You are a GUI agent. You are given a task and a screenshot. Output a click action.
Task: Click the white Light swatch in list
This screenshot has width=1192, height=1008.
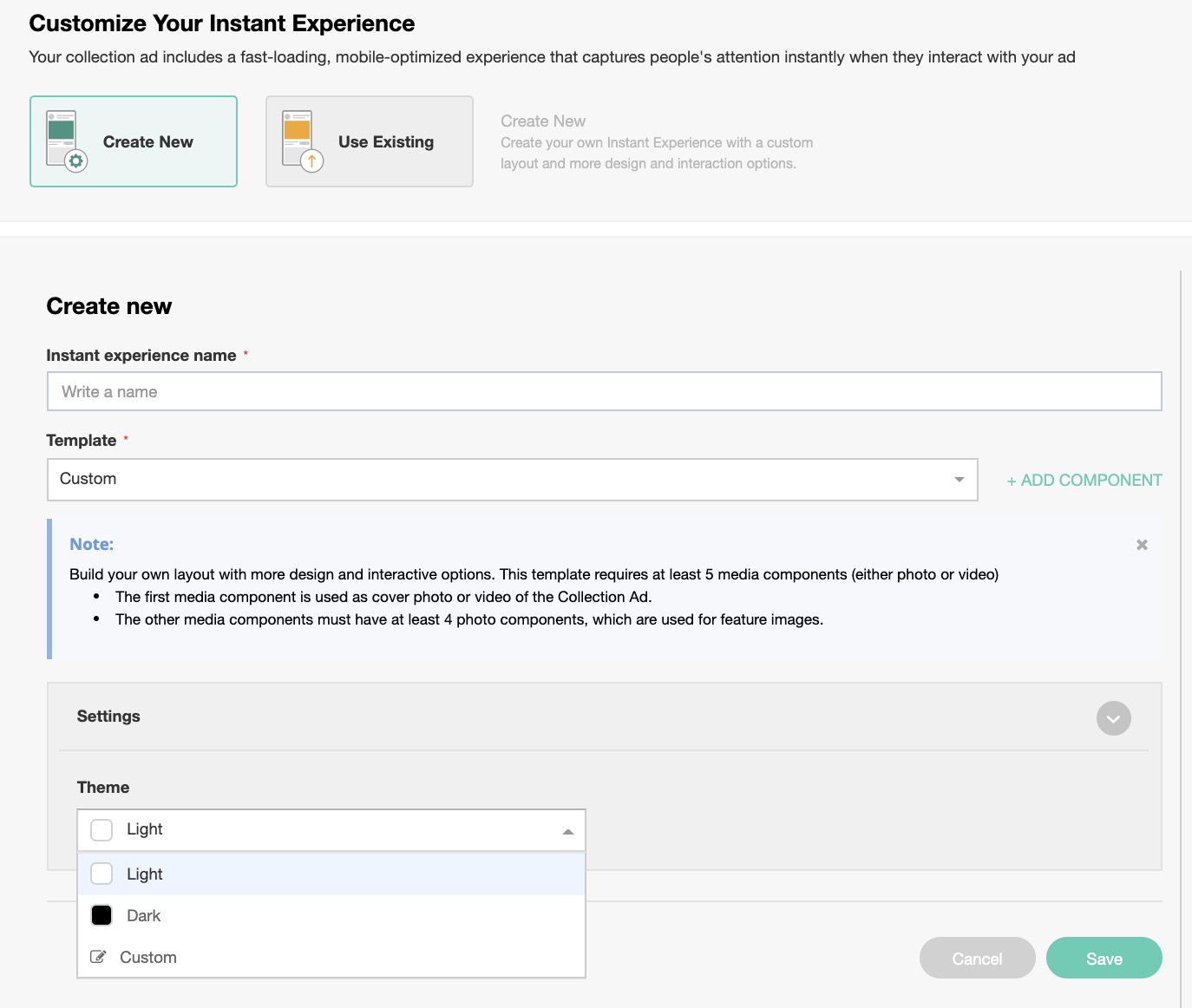[102, 874]
